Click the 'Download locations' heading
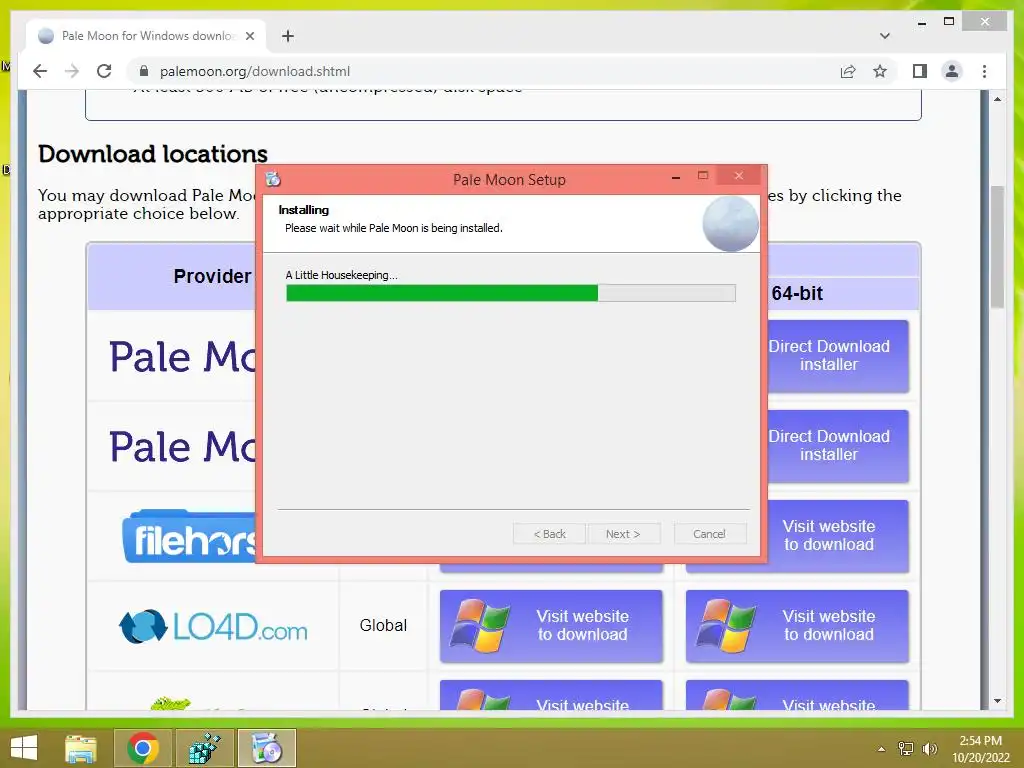The width and height of the screenshot is (1024, 768). click(153, 154)
